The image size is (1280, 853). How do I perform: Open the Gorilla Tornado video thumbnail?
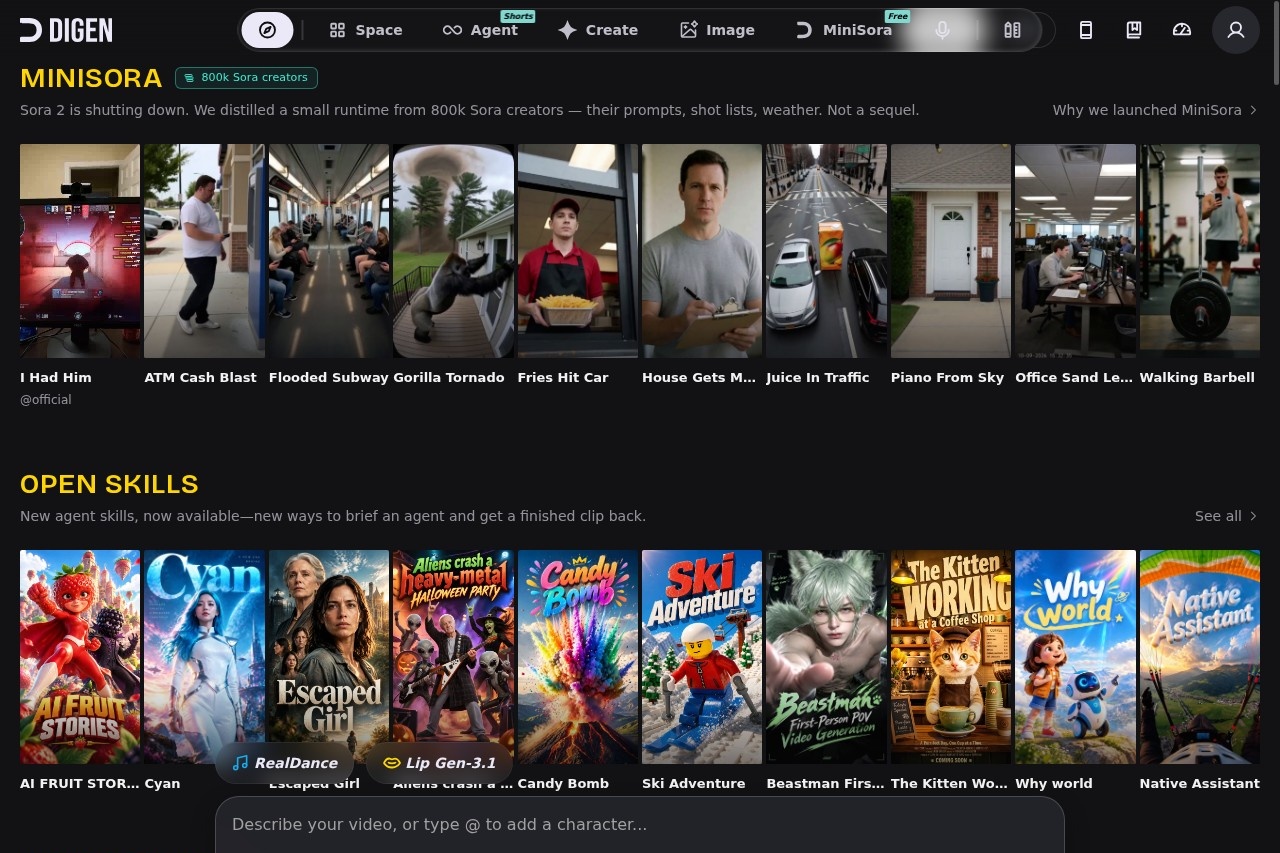(x=453, y=251)
